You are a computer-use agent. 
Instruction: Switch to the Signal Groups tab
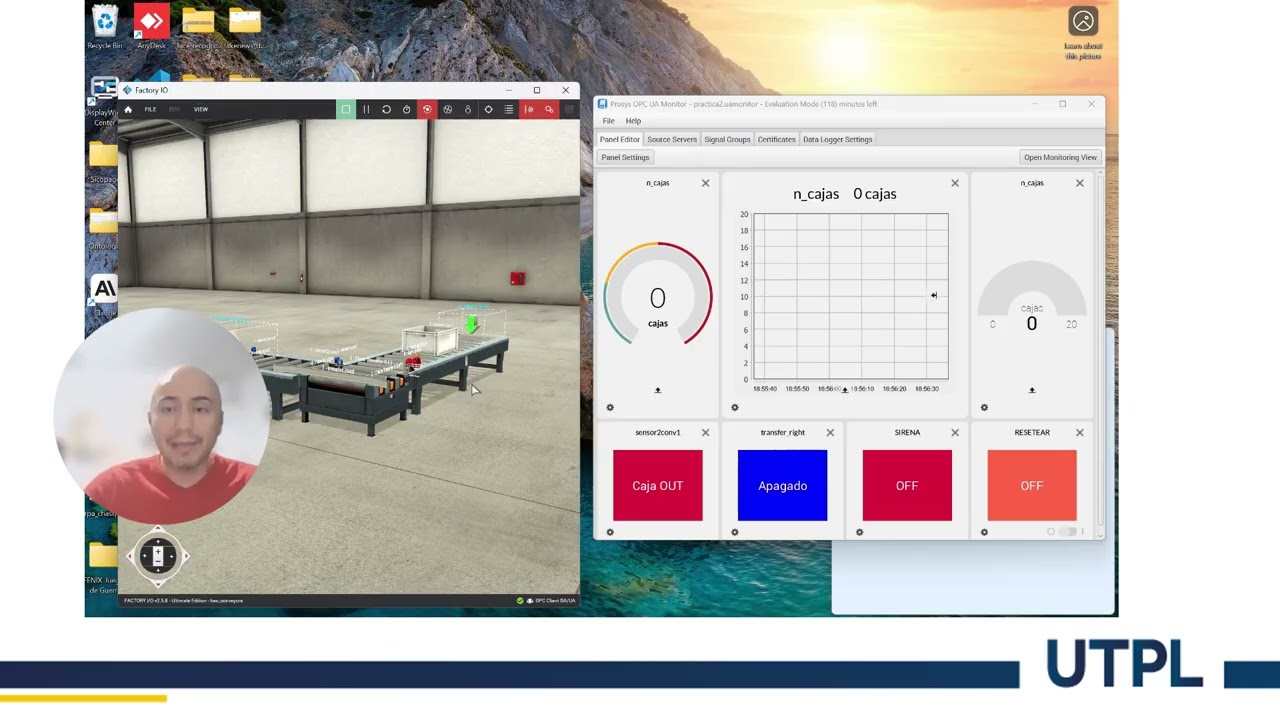(727, 139)
